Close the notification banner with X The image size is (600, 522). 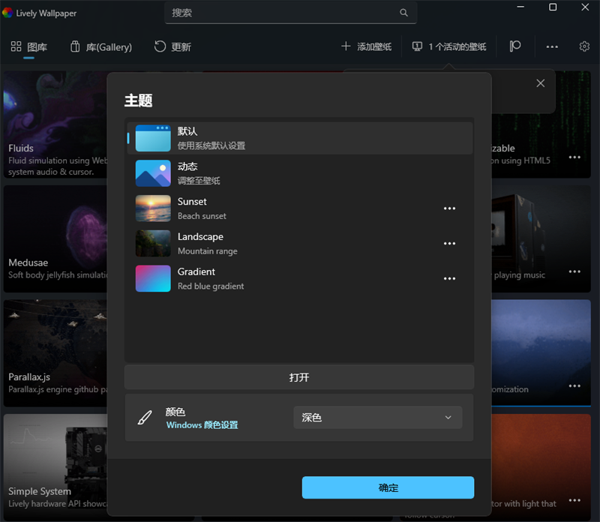[541, 83]
